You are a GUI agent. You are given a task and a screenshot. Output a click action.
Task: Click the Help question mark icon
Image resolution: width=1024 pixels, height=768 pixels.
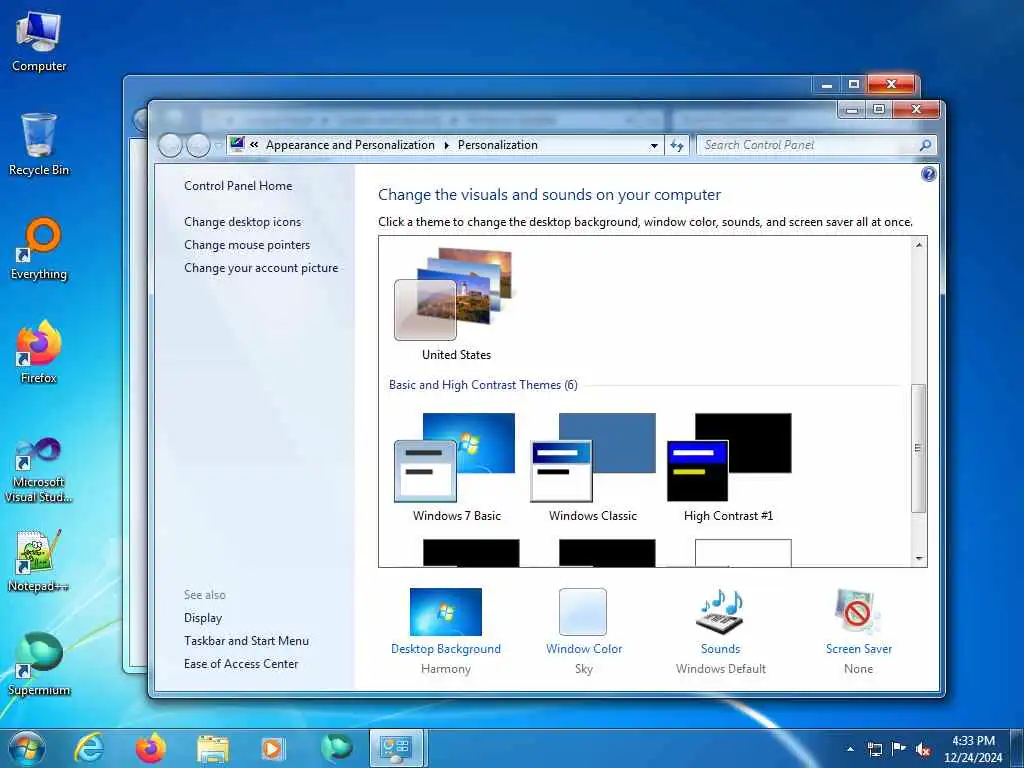pos(928,174)
